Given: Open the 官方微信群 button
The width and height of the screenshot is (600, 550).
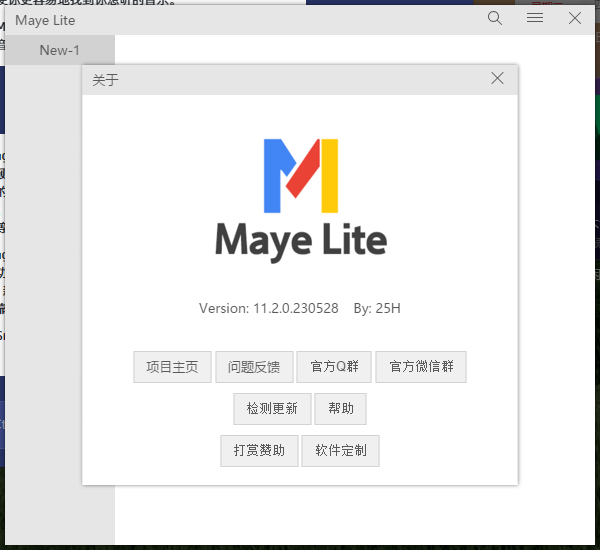Looking at the screenshot, I should tap(421, 367).
